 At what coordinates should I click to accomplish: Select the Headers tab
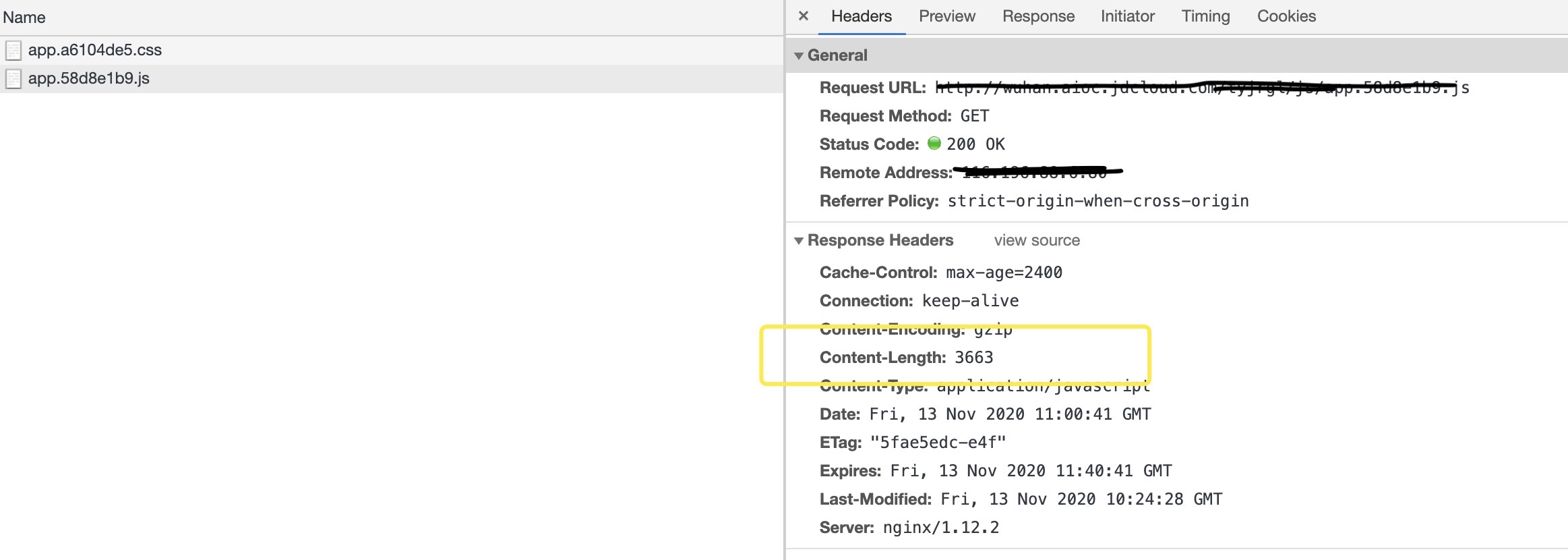click(x=862, y=16)
